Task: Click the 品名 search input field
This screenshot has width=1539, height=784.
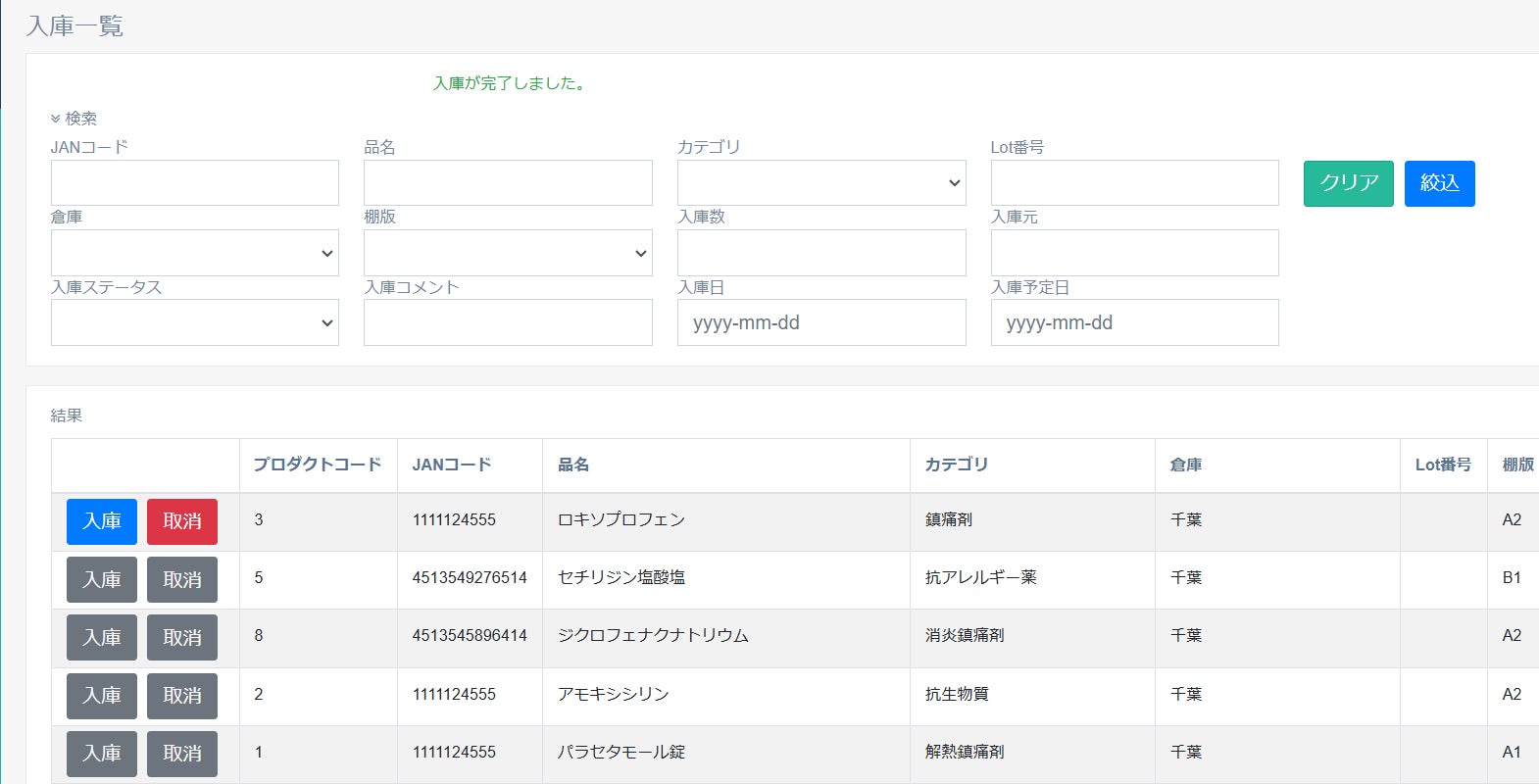Action: (508, 183)
